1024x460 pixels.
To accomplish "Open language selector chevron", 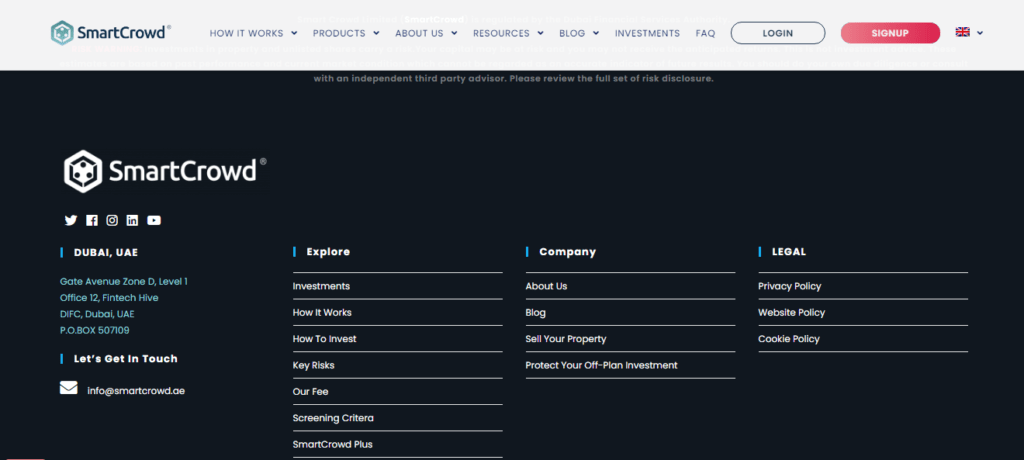I will (980, 33).
